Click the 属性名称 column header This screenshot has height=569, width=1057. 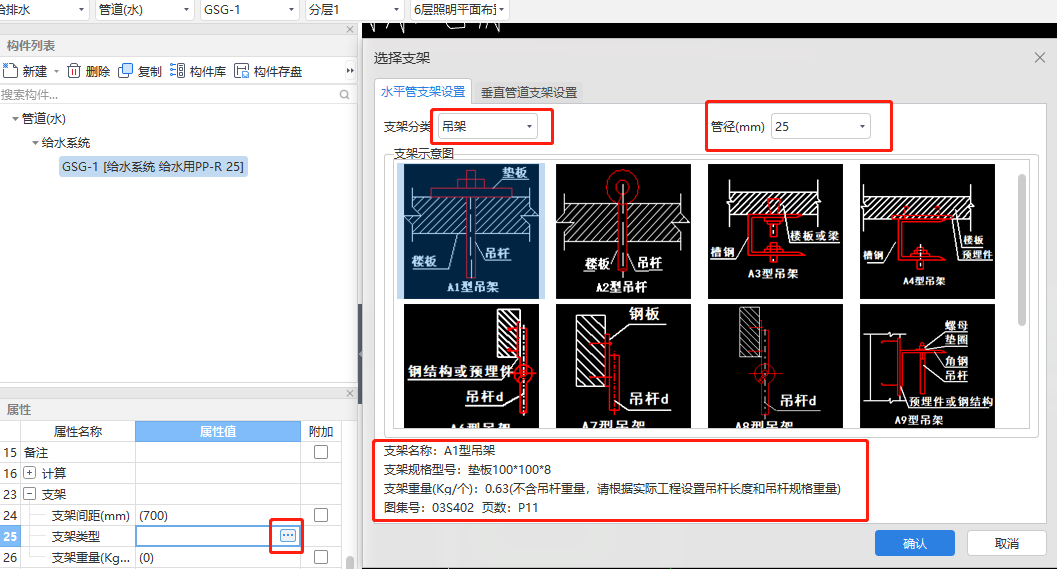[x=78, y=431]
